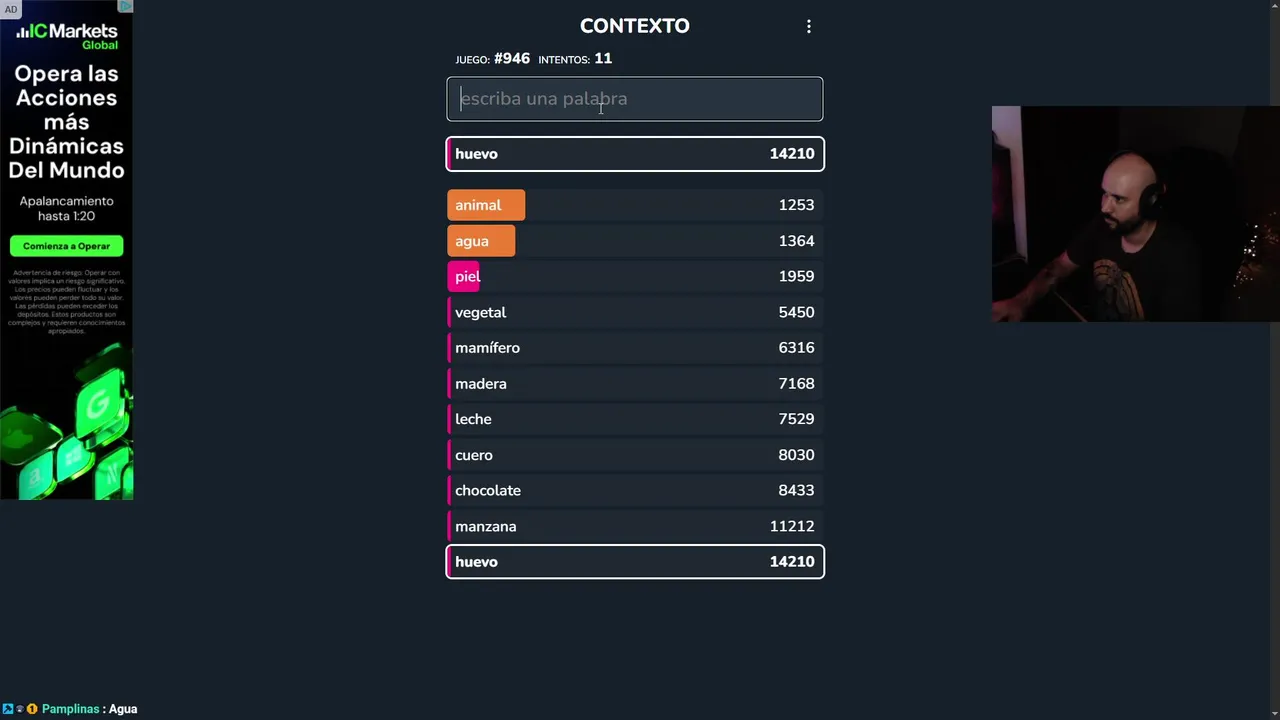Select the "agua" guess row

click(634, 241)
